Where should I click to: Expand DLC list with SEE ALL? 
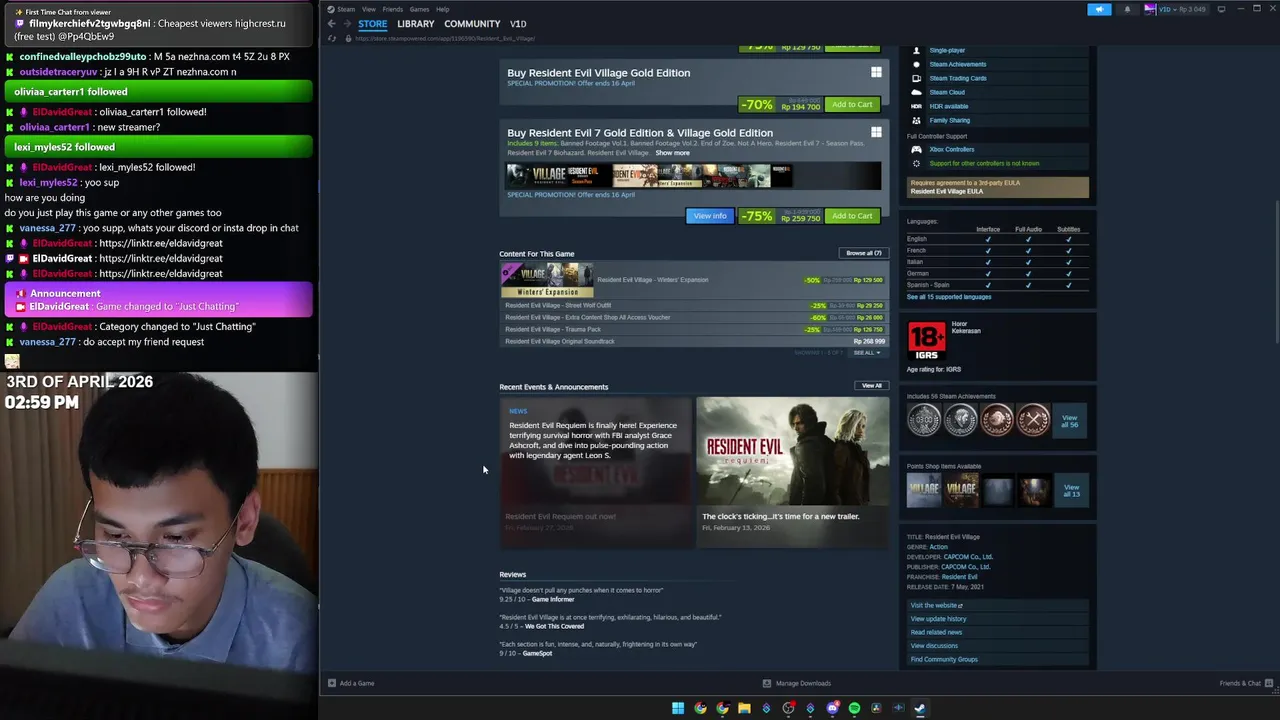(866, 353)
